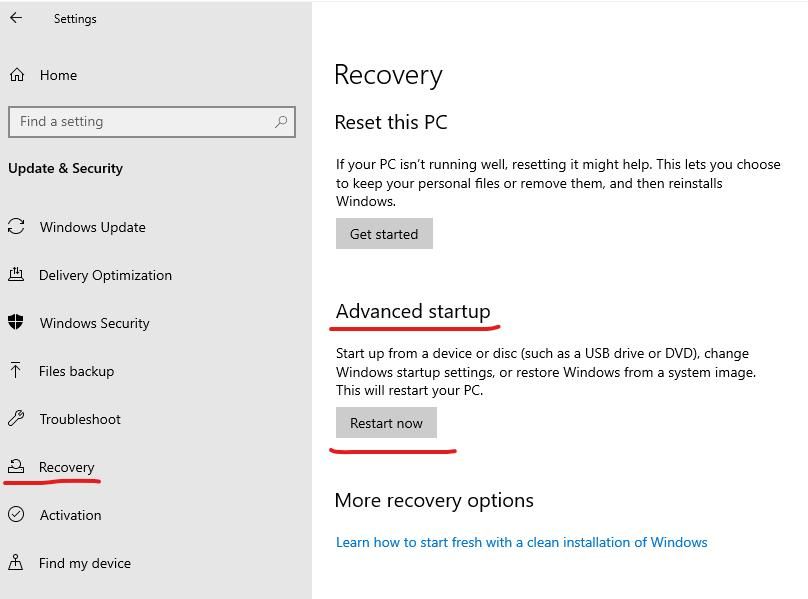Click Restart now under Advanced startup
This screenshot has height=599, width=808.
[x=386, y=423]
